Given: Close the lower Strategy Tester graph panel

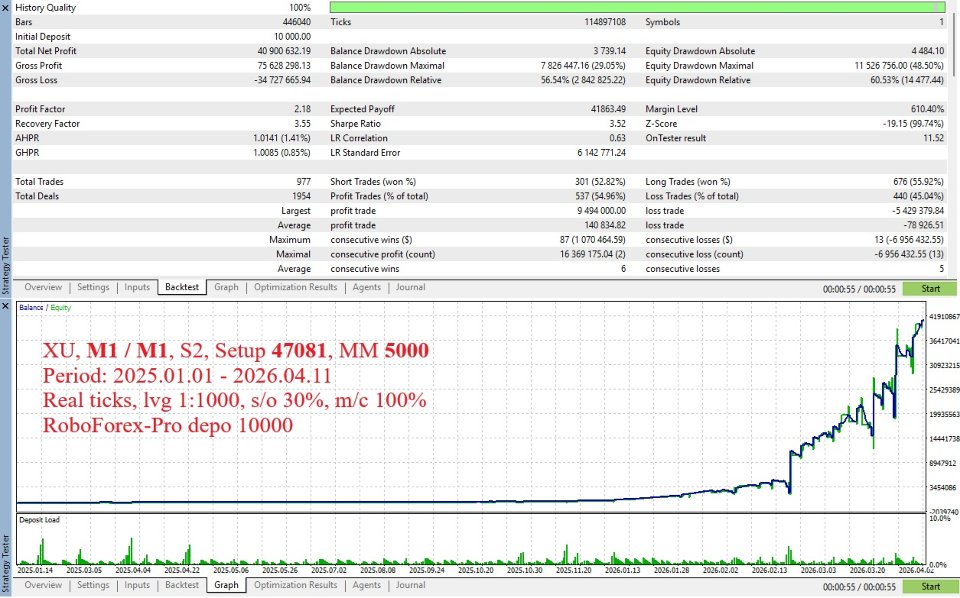Looking at the screenshot, I should [x=6, y=305].
